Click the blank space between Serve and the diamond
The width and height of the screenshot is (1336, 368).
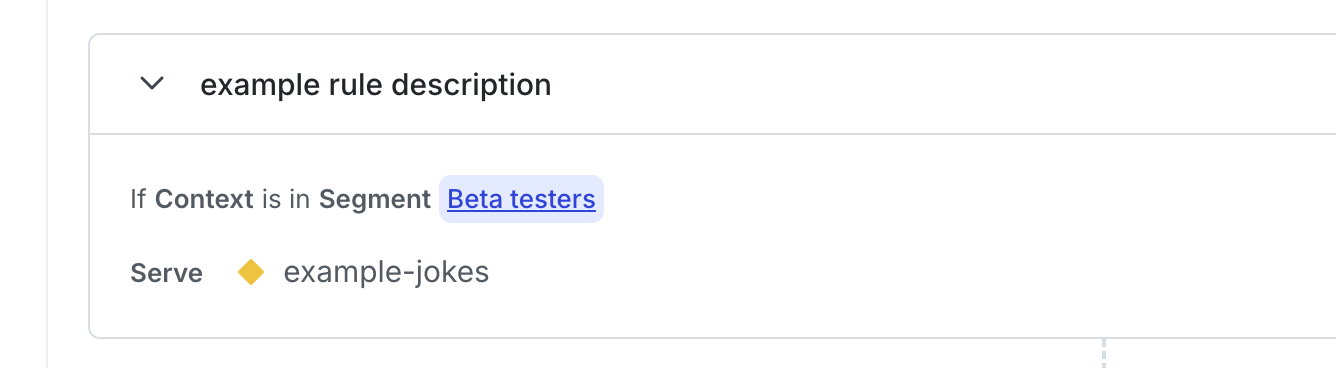pos(220,273)
